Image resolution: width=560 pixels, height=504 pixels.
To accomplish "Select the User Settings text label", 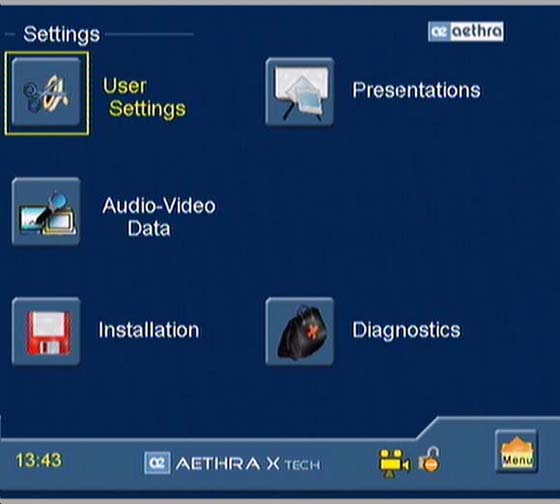I will tap(144, 97).
